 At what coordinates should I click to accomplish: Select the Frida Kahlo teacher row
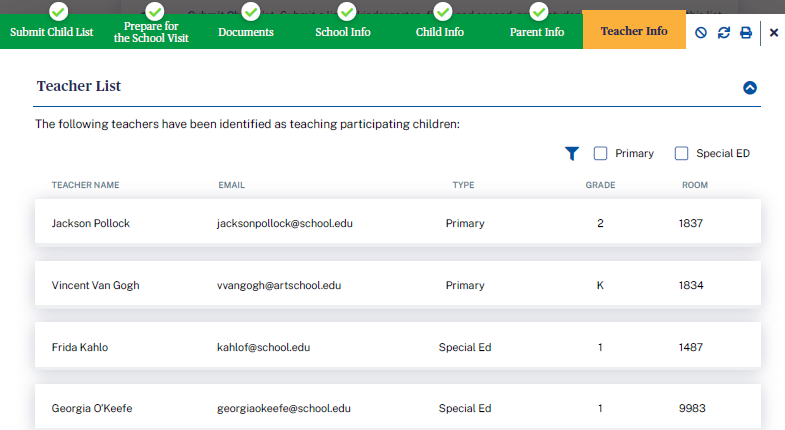(x=398, y=348)
